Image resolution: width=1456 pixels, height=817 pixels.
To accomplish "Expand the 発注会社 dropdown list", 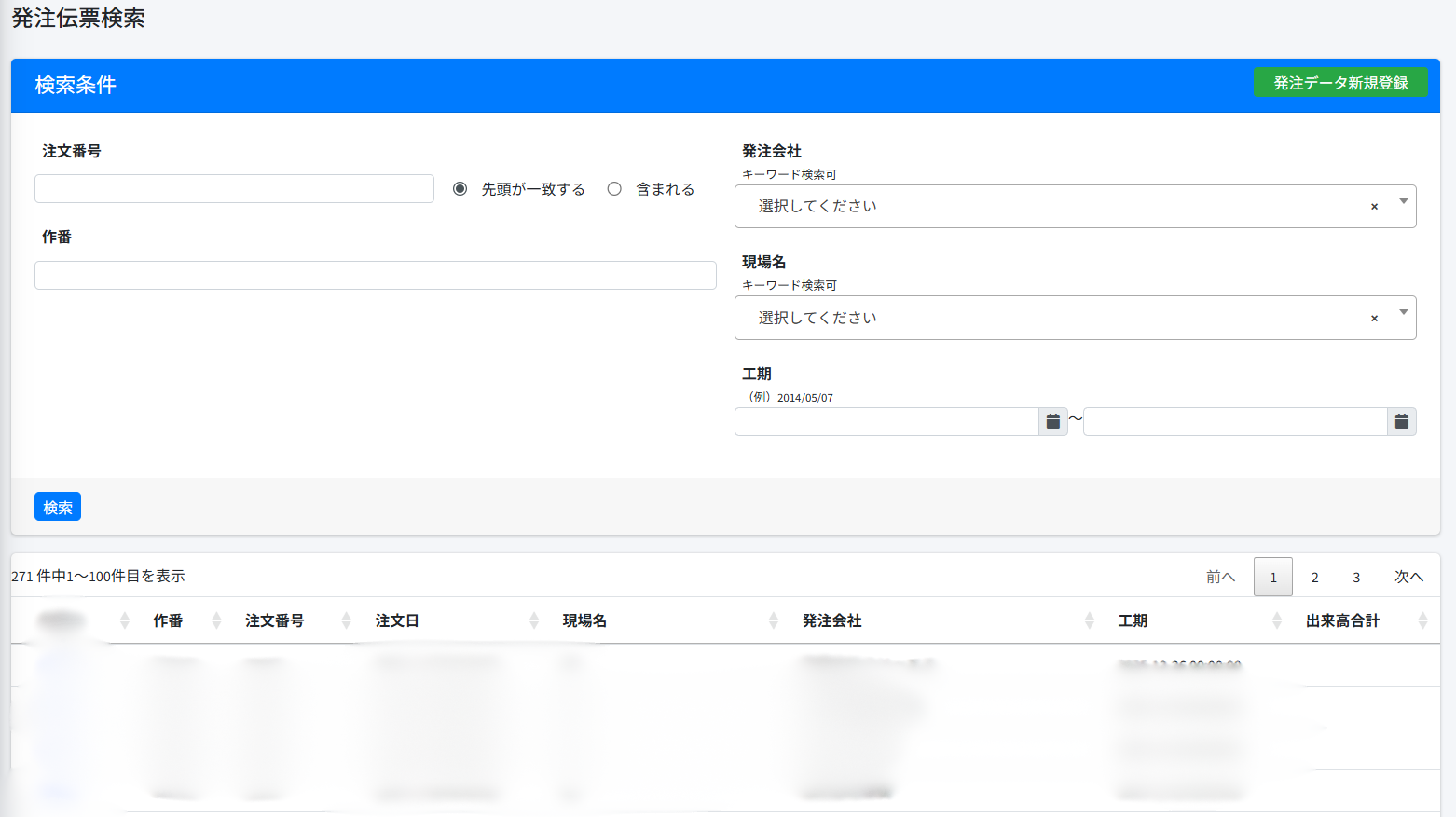I will (x=1403, y=202).
